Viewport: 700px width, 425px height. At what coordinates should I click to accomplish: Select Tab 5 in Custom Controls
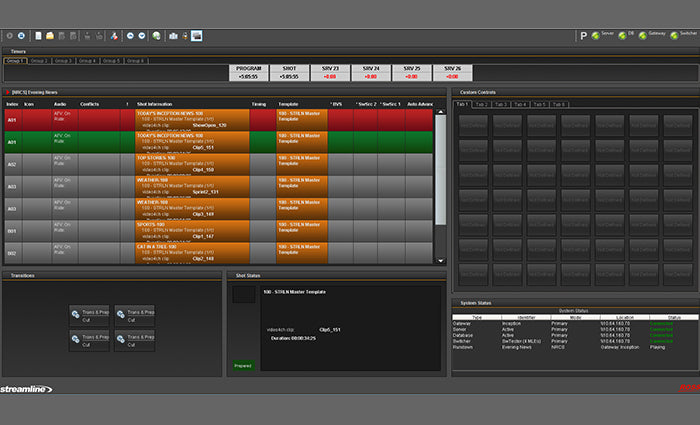pyautogui.click(x=539, y=104)
